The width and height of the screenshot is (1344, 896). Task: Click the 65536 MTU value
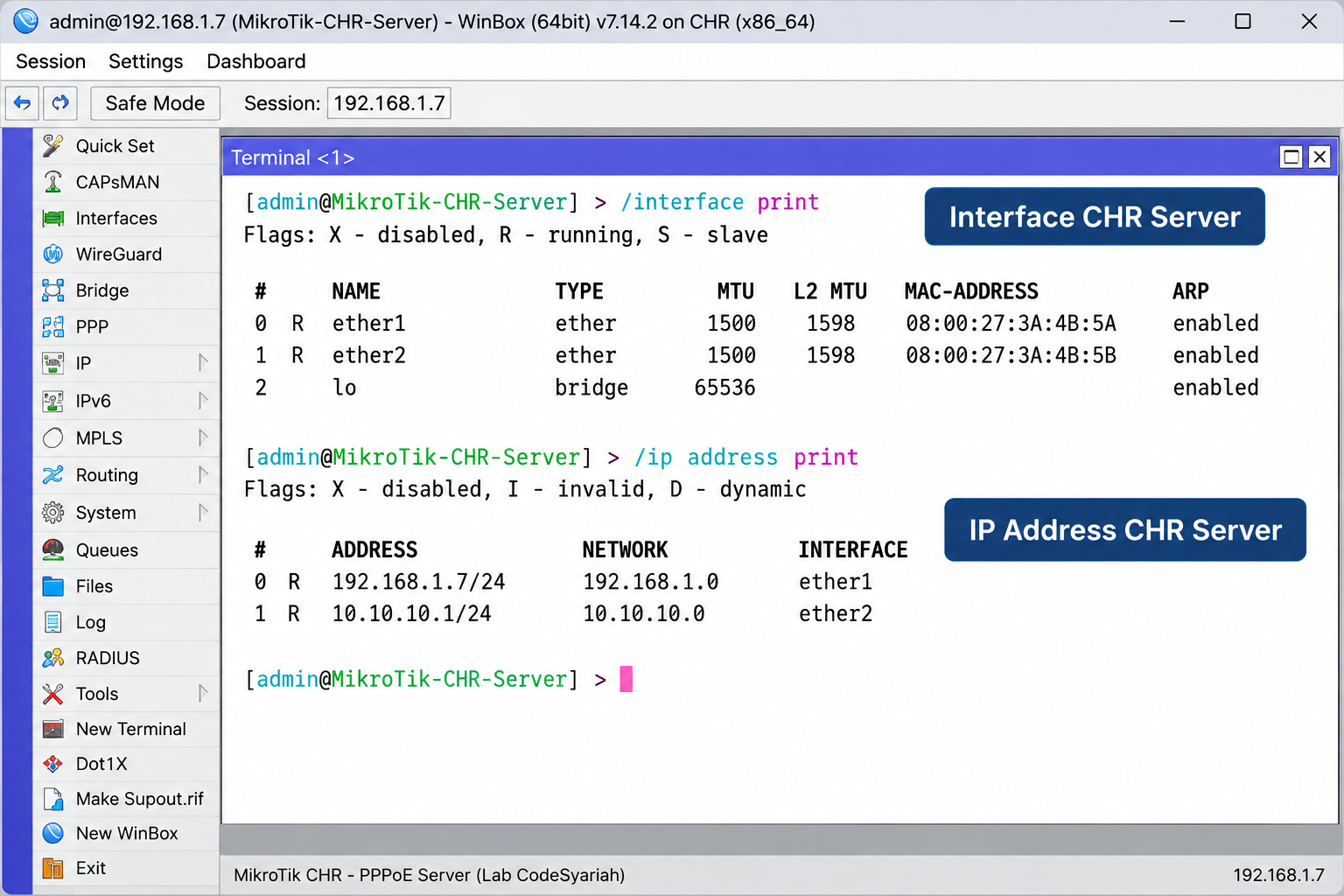(725, 388)
